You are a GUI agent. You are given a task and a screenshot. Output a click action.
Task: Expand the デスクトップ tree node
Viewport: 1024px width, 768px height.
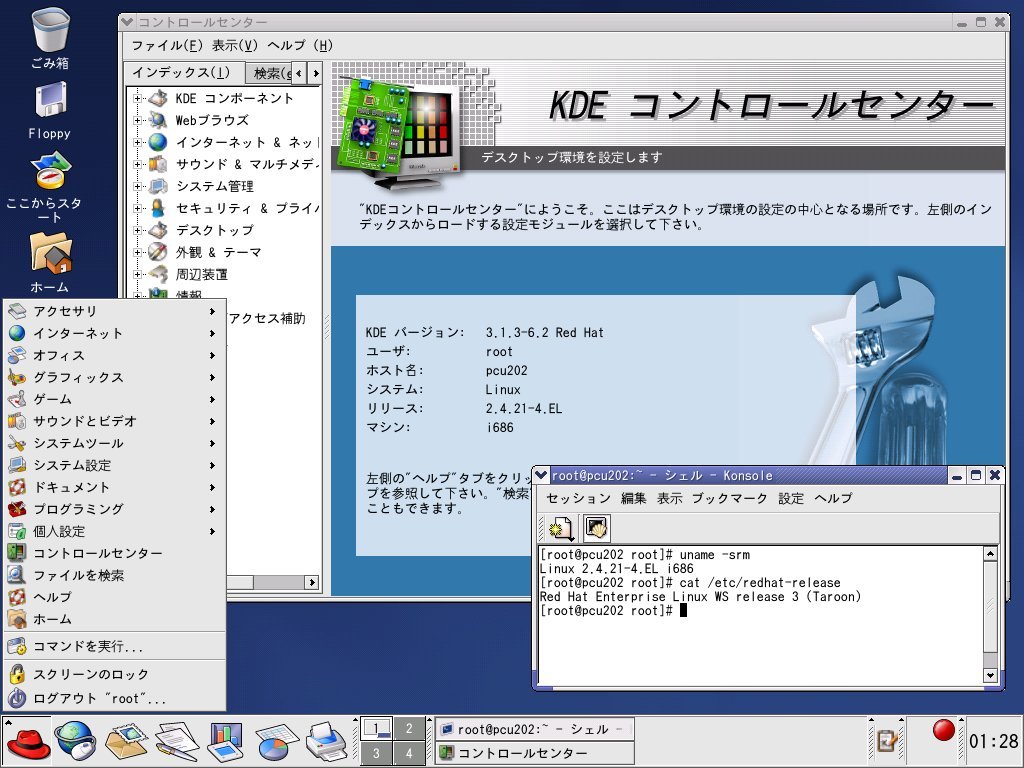pos(137,231)
